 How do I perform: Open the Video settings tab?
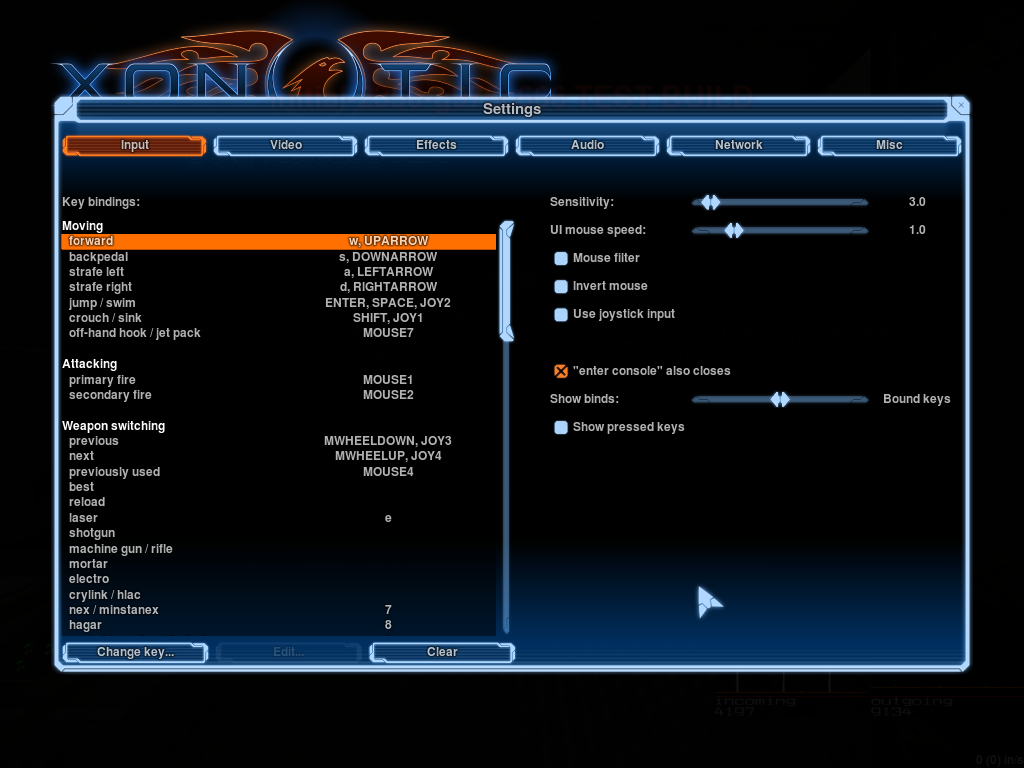pos(285,145)
